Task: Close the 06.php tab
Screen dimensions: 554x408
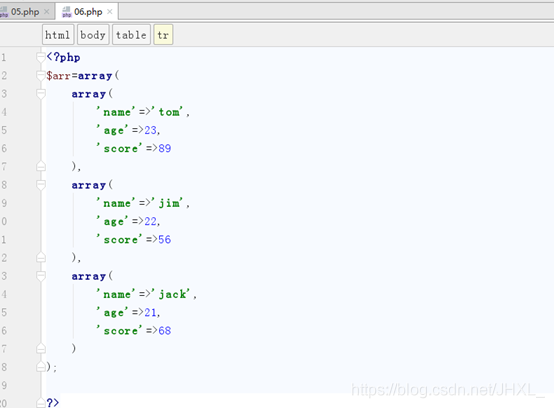Action: coord(110,12)
